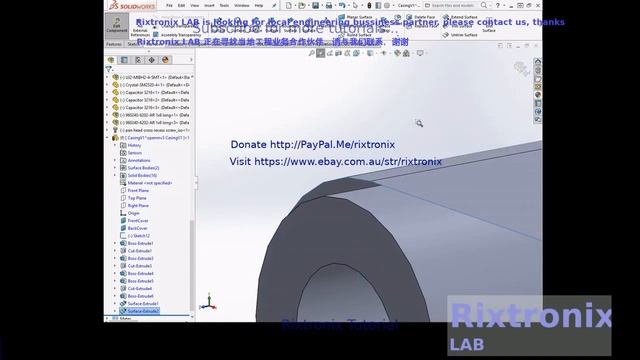The image size is (640, 360).
Task: Click the Undo icon in toolbar
Action: tap(342, 6)
